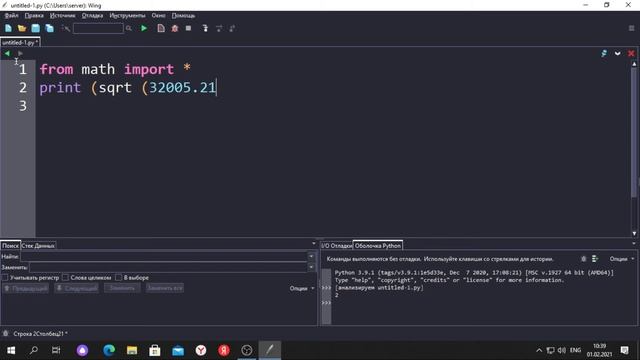
Task: Click the save all files icon
Action: coord(49,28)
